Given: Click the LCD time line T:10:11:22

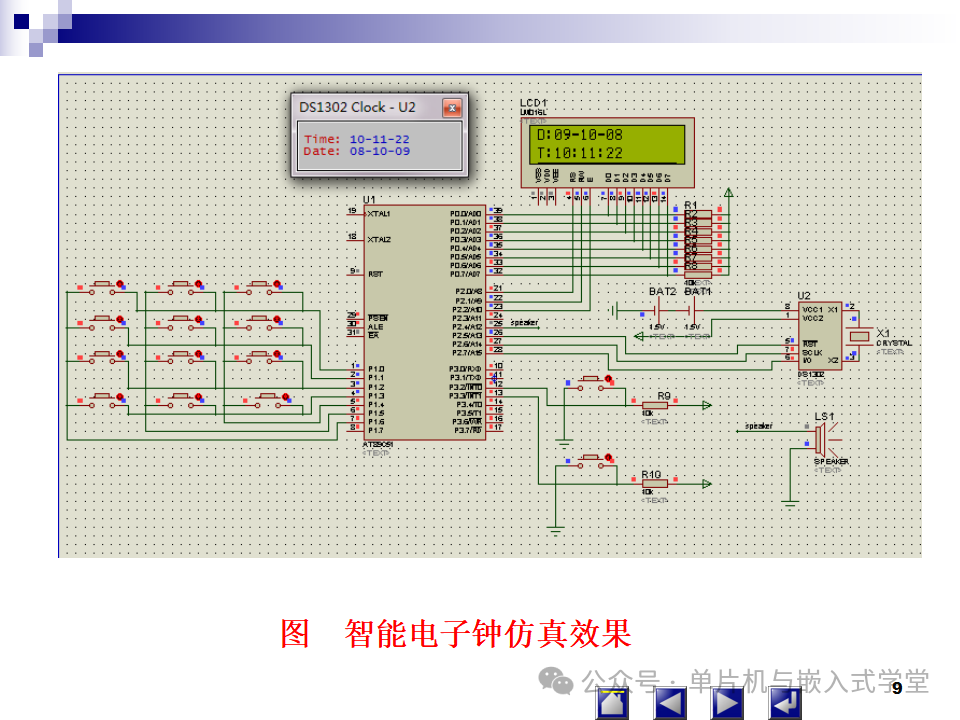Looking at the screenshot, I should (x=579, y=153).
